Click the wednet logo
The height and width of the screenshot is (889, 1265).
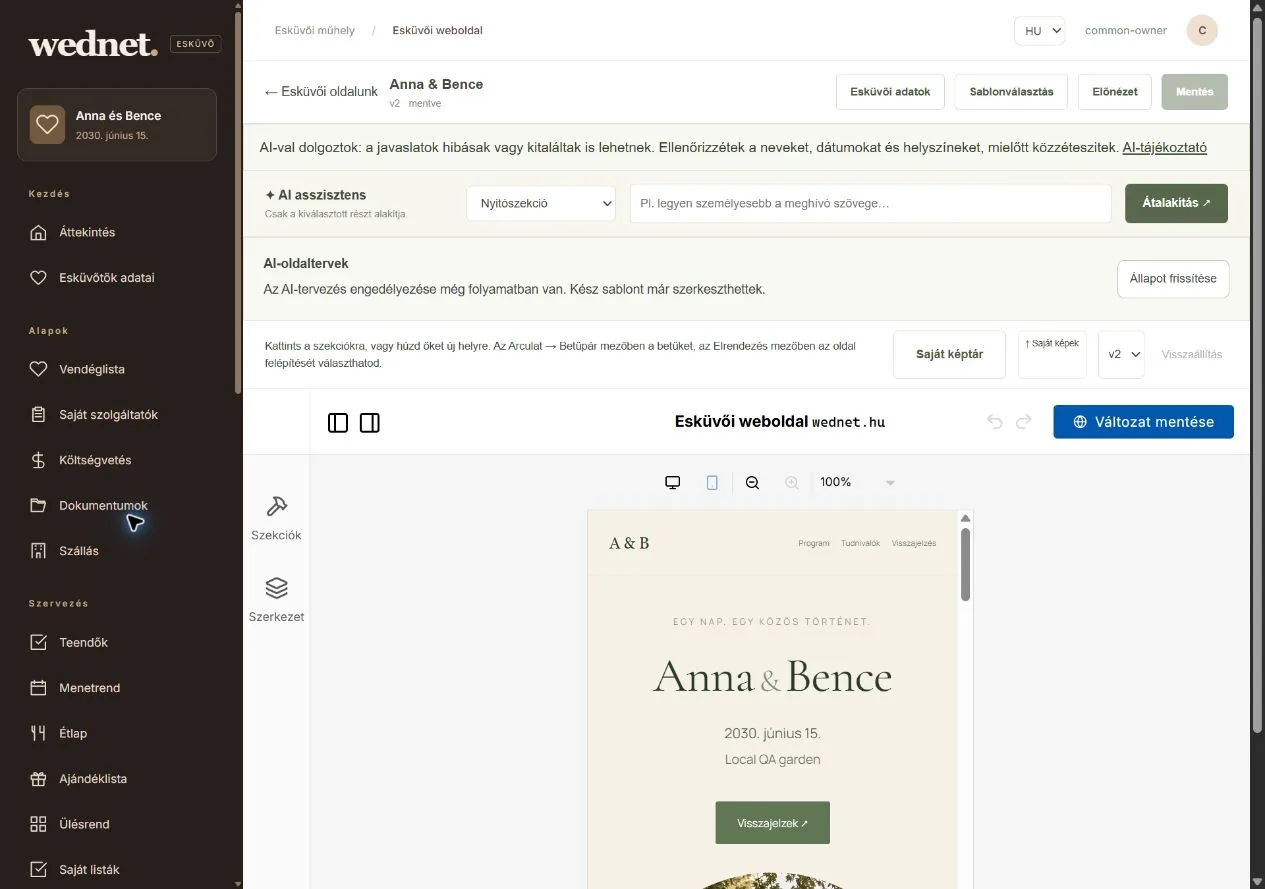pos(93,44)
